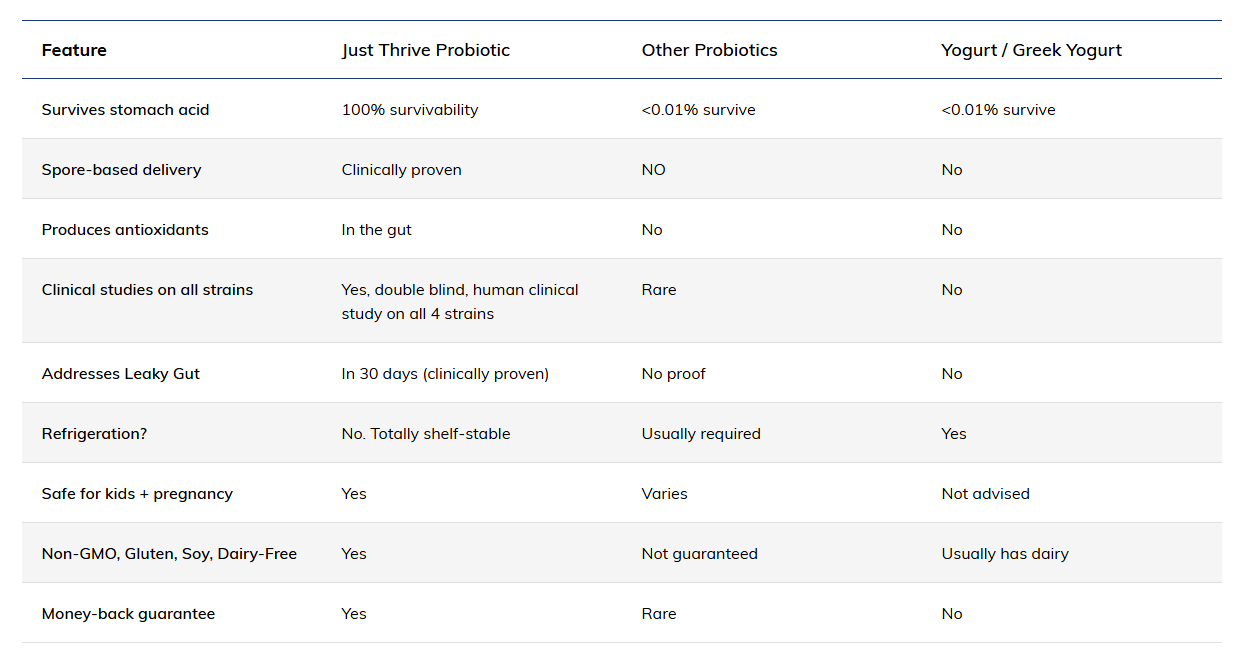Select the 'Money-back guarantee' row label

point(128,614)
